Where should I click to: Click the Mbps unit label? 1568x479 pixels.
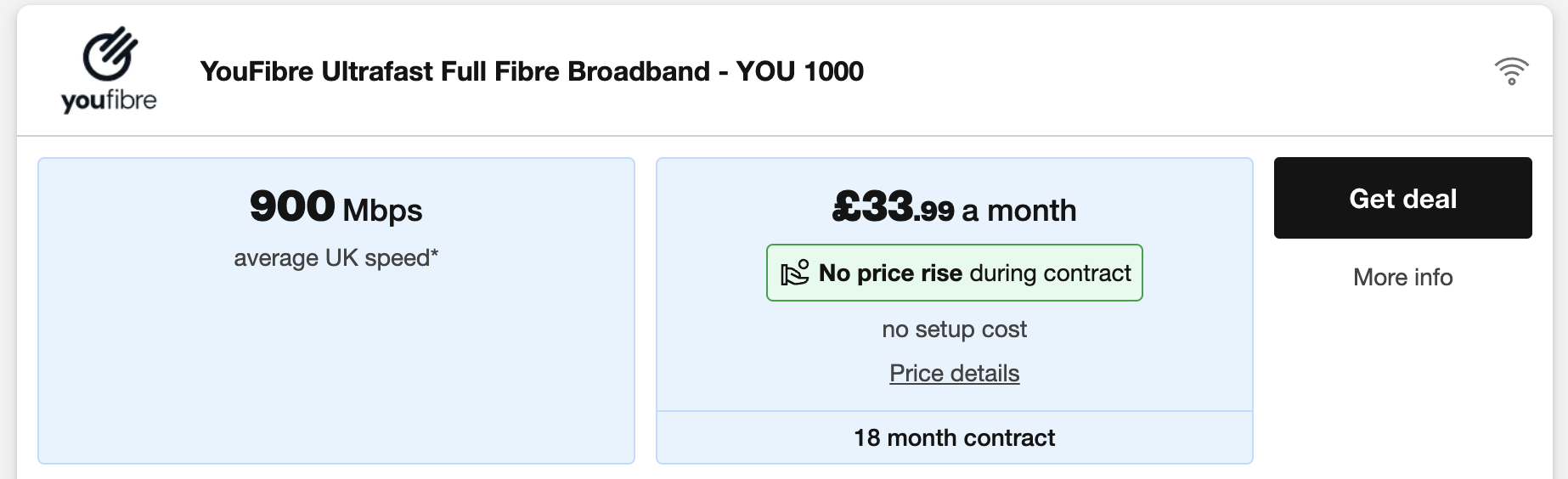point(382,211)
